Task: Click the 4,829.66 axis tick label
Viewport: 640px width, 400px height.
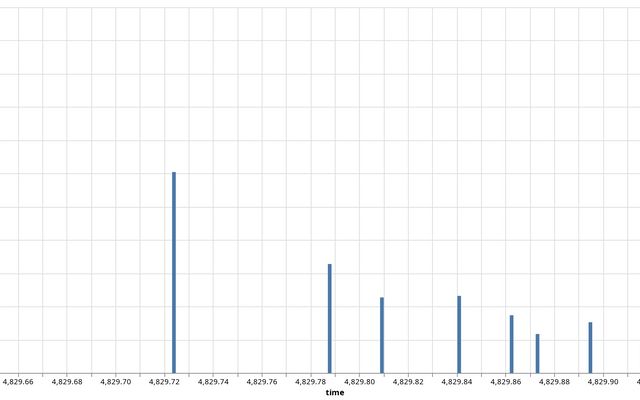Action: pos(18,381)
